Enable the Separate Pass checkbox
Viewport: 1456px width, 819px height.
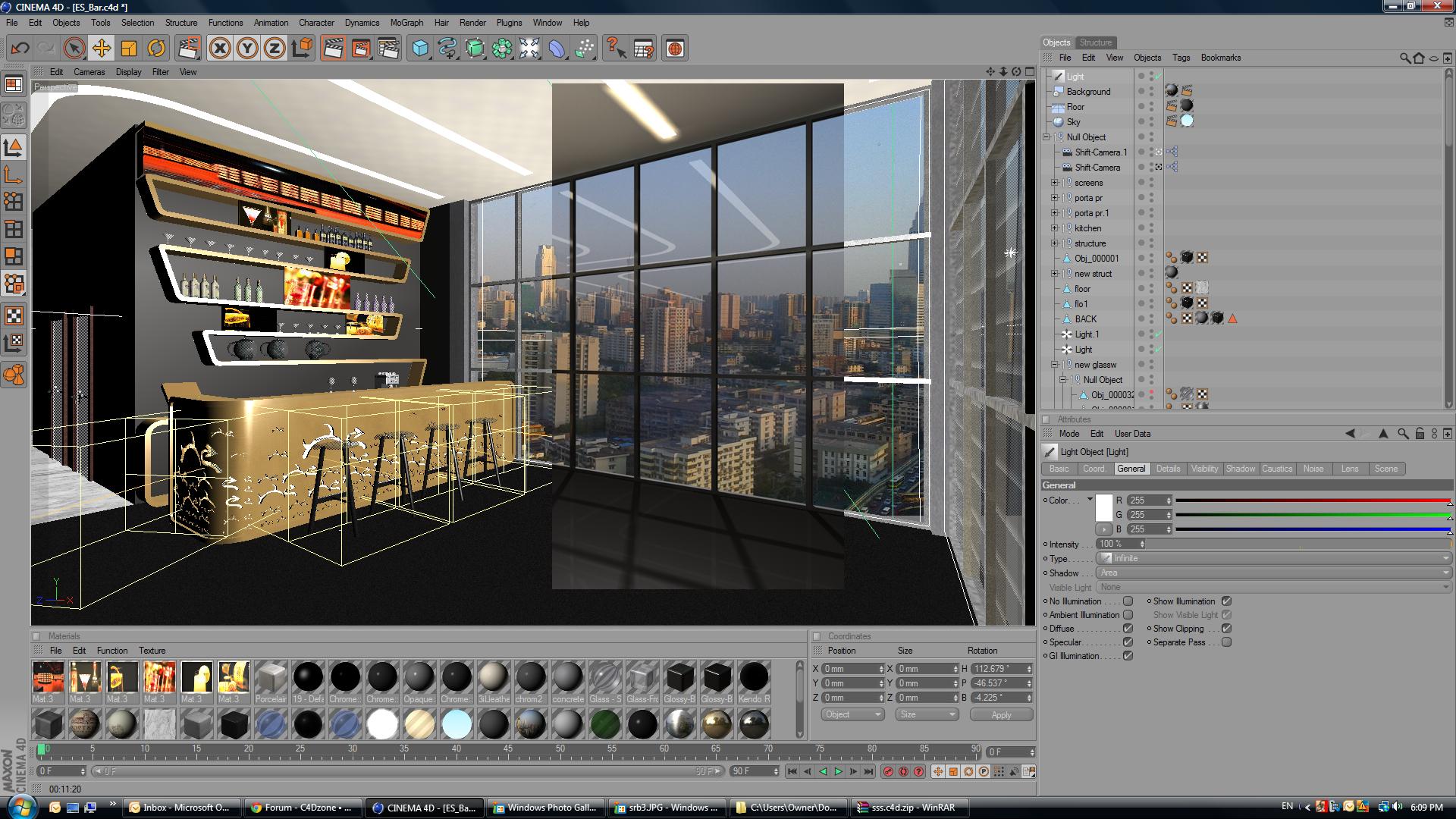[1226, 642]
